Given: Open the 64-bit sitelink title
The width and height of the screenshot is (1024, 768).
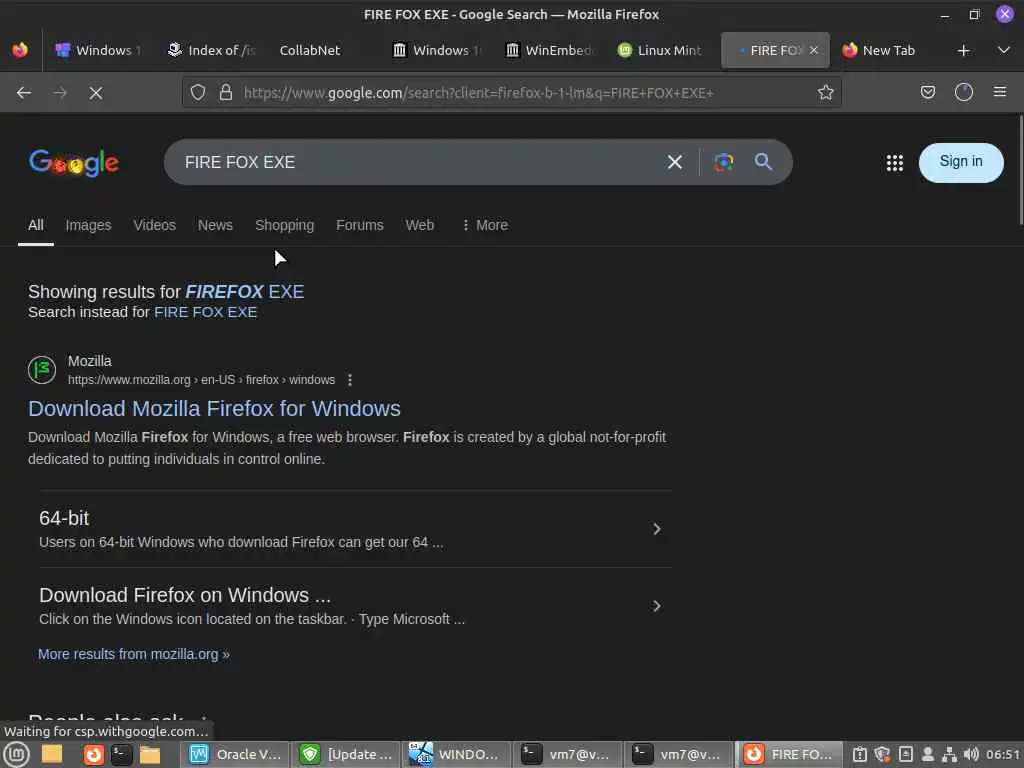Looking at the screenshot, I should click(64, 519).
